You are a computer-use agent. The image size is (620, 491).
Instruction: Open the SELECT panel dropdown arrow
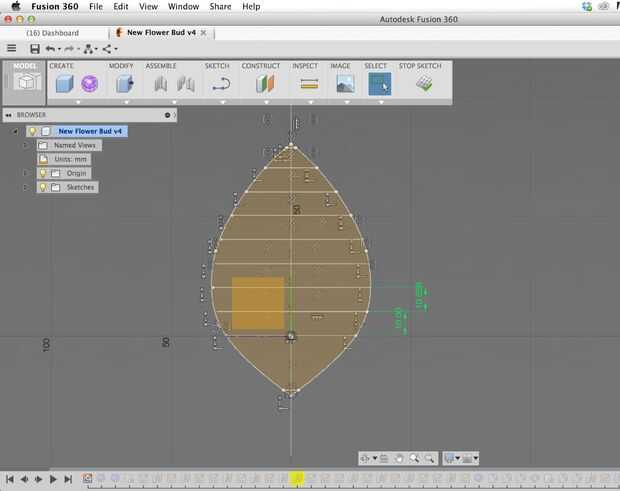coord(381,102)
